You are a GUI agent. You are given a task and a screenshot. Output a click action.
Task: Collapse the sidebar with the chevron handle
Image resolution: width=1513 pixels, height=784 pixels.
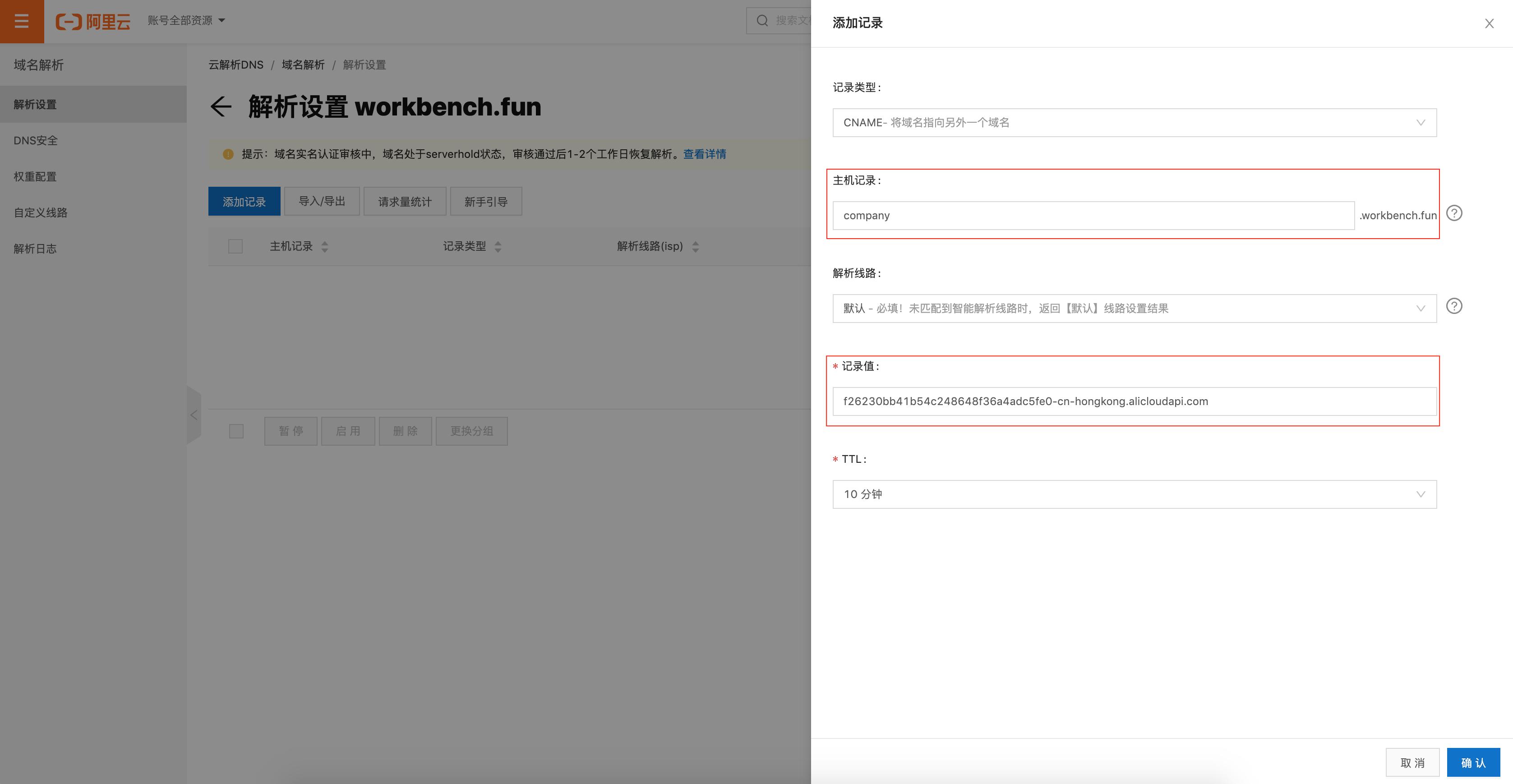click(x=194, y=415)
